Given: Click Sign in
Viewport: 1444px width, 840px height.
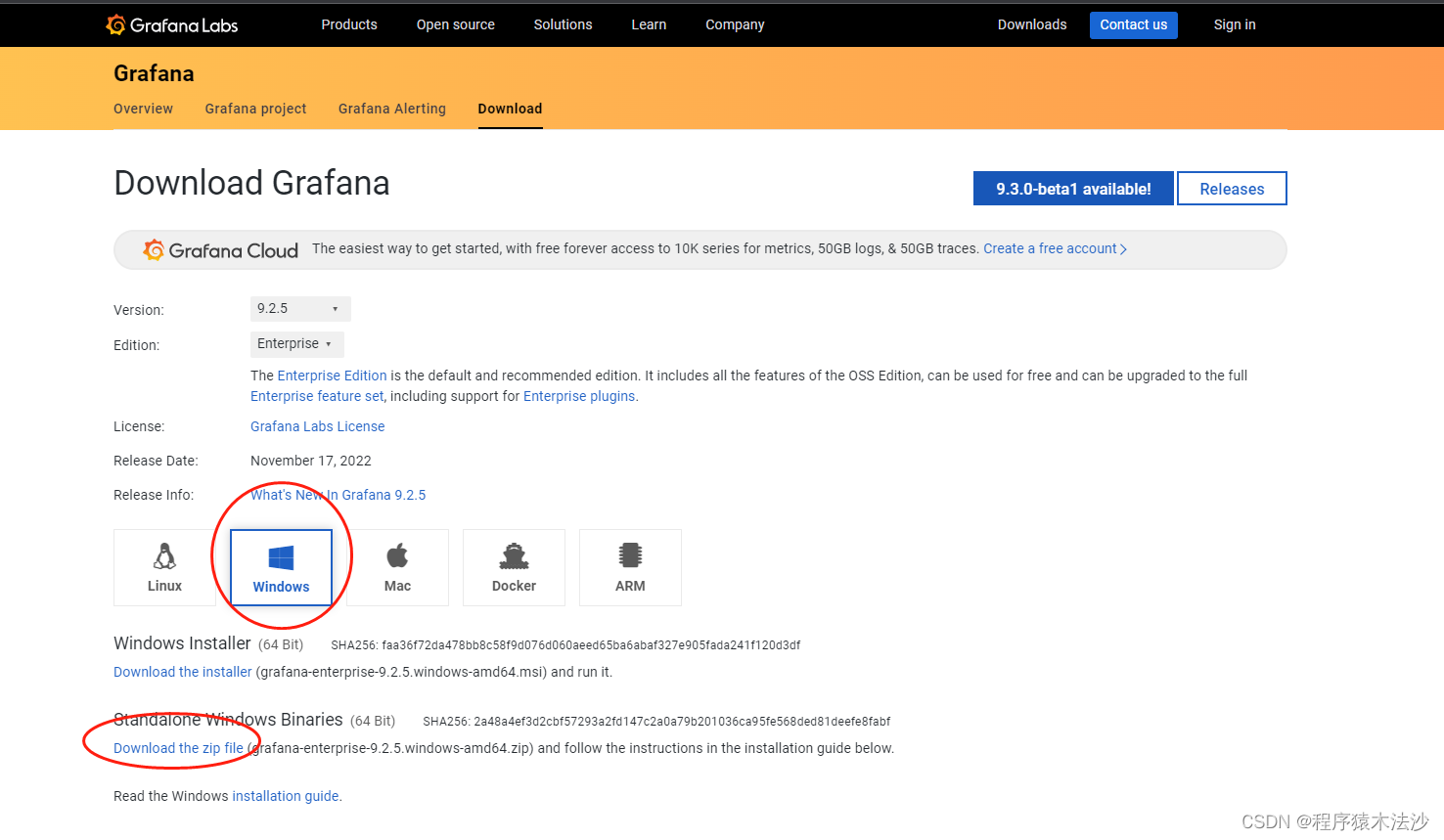Looking at the screenshot, I should click(1235, 24).
